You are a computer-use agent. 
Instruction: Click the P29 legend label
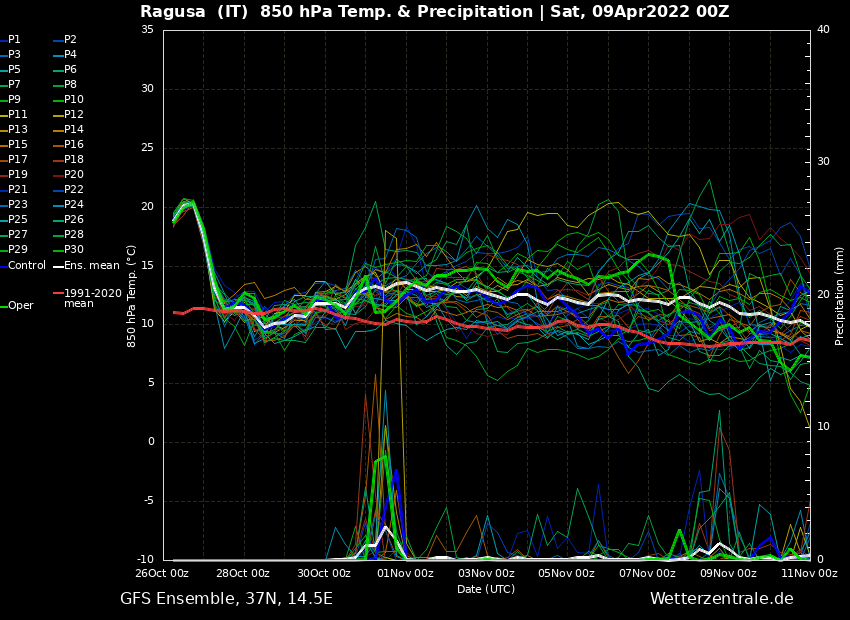18,250
